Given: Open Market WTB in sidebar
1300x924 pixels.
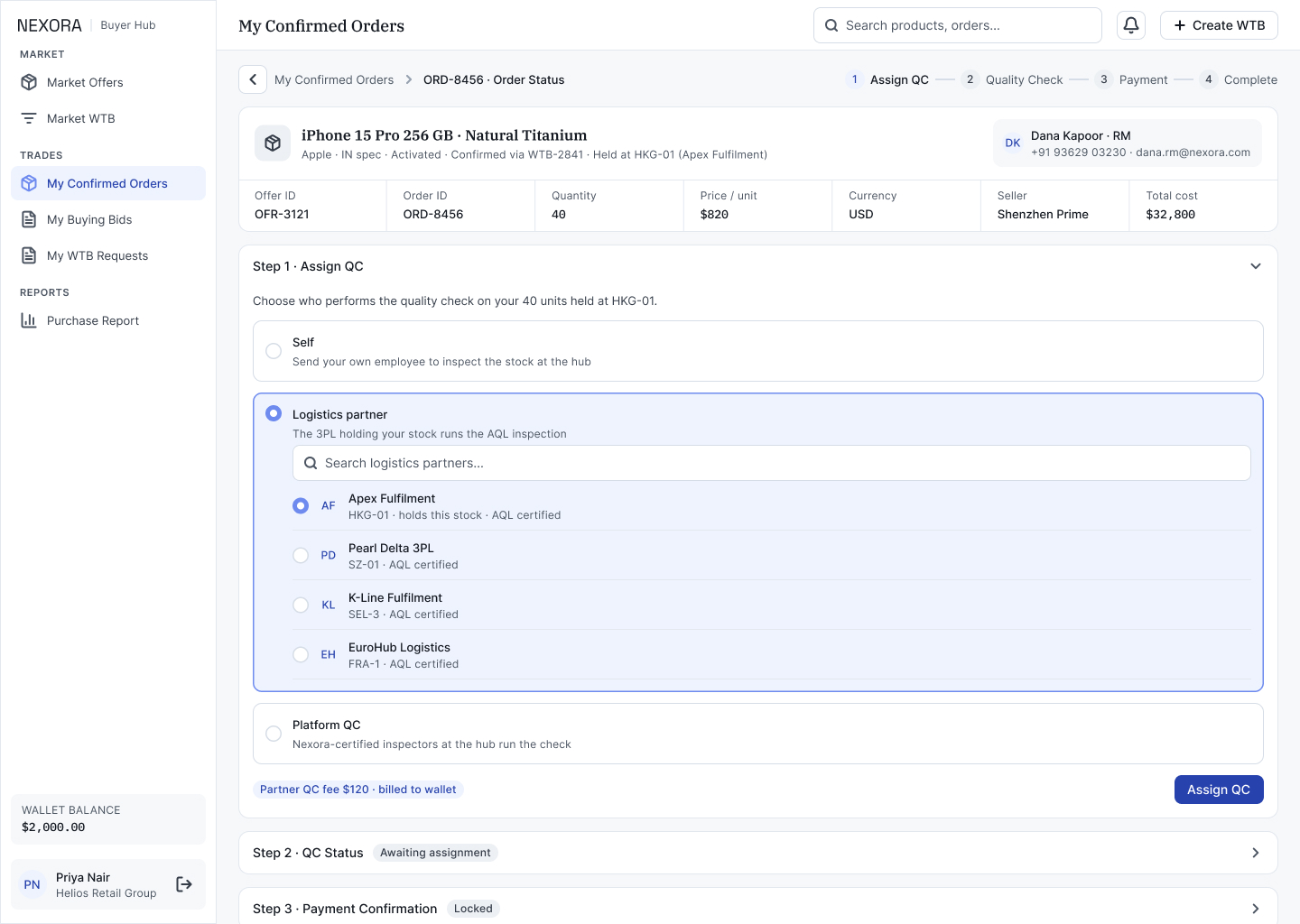Looking at the screenshot, I should point(108,118).
